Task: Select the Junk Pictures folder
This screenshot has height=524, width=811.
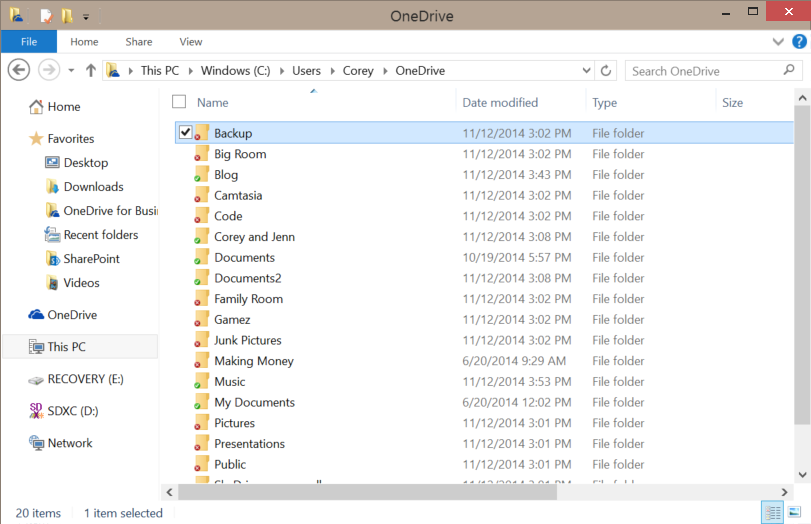Action: [248, 340]
